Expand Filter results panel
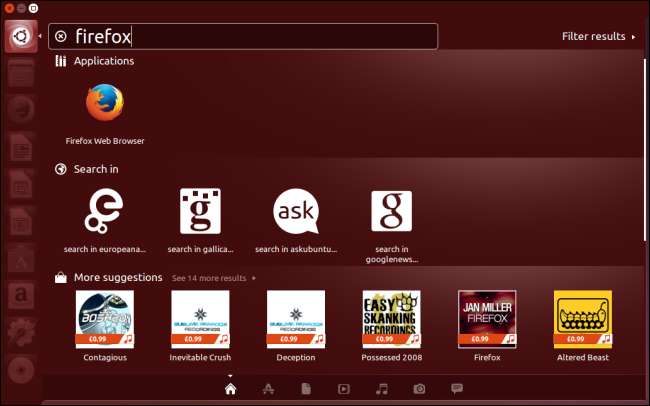Image resolution: width=650 pixels, height=406 pixels. tap(599, 36)
